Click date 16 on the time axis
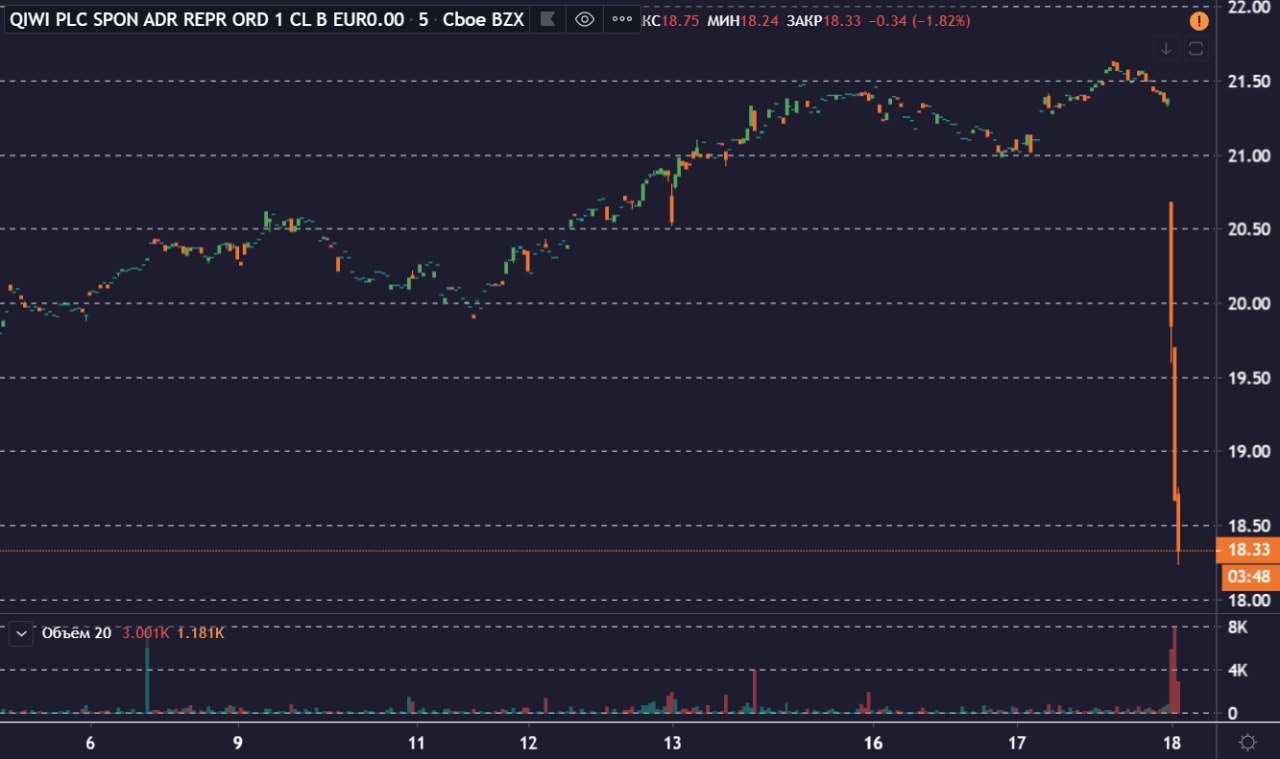This screenshot has width=1280, height=759. [x=873, y=743]
